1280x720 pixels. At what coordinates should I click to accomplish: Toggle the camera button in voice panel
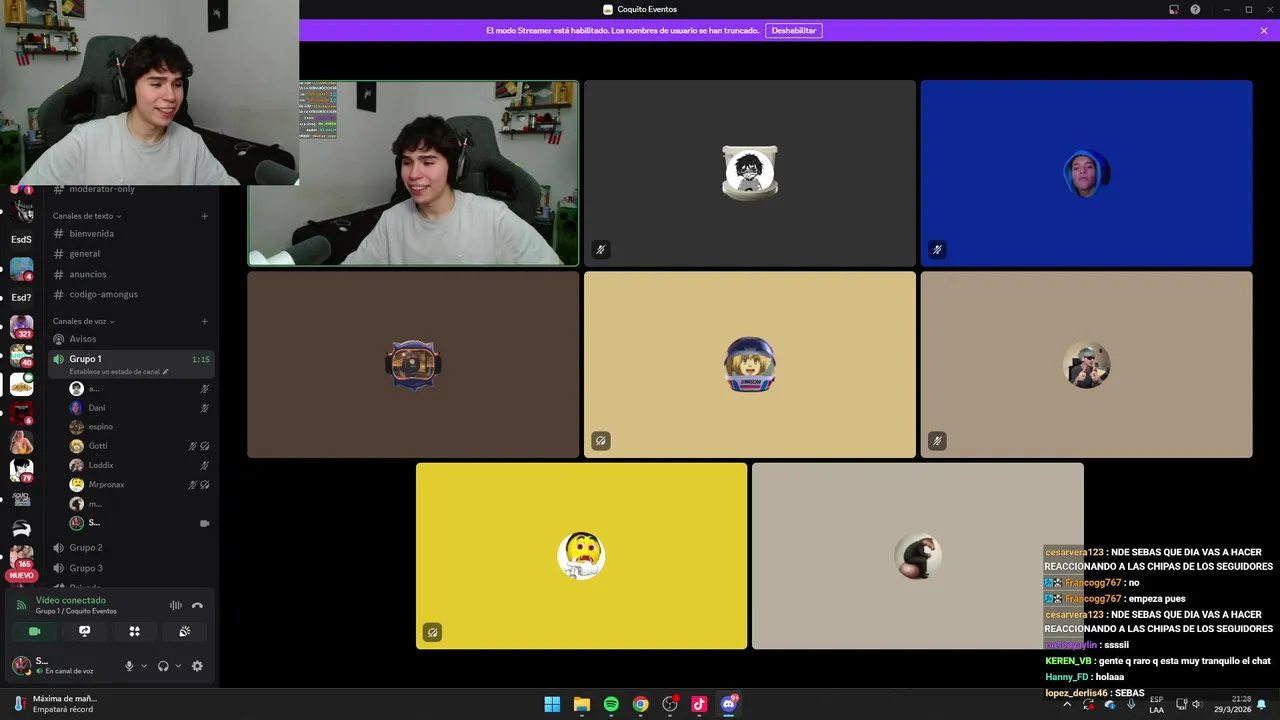click(x=34, y=631)
